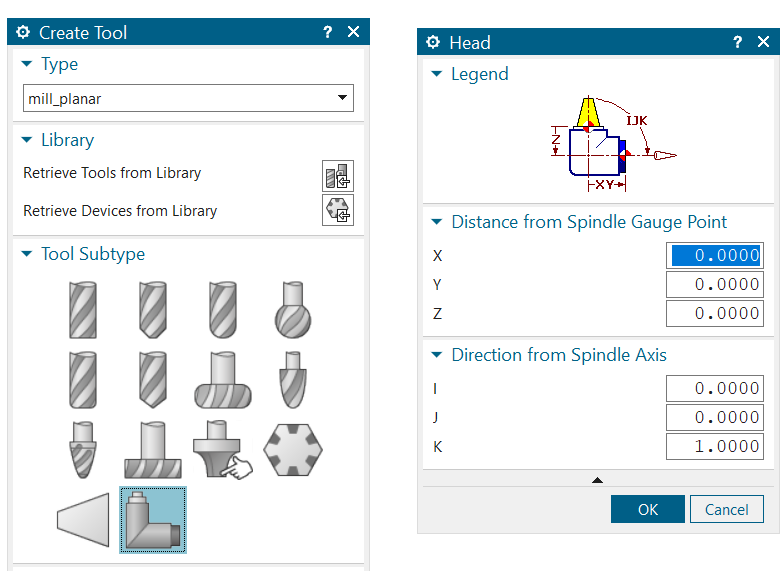Click Cancel in the Head dialog

tap(726, 509)
